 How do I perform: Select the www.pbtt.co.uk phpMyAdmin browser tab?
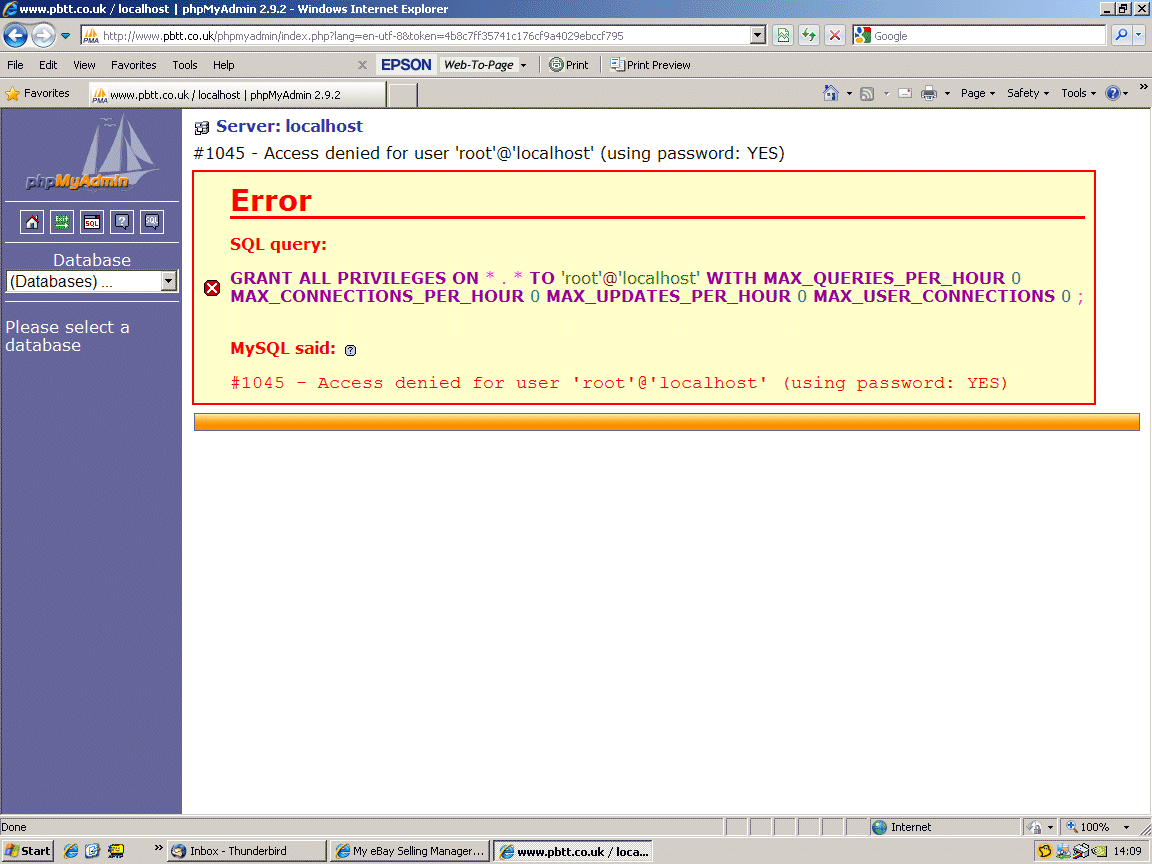237,95
